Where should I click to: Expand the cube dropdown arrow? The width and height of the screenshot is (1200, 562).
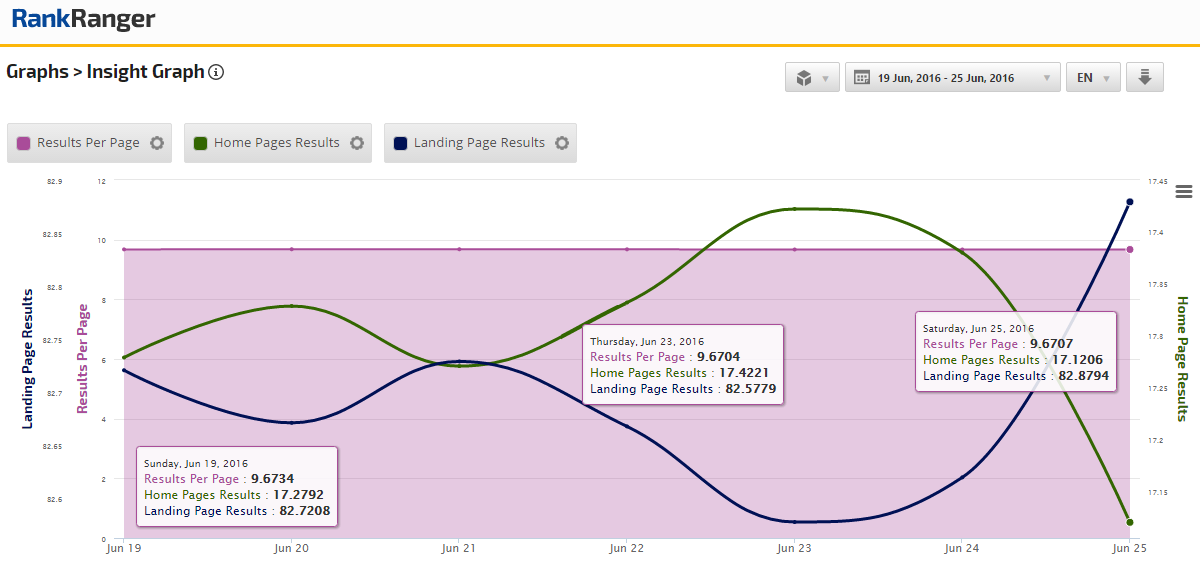coord(825,78)
